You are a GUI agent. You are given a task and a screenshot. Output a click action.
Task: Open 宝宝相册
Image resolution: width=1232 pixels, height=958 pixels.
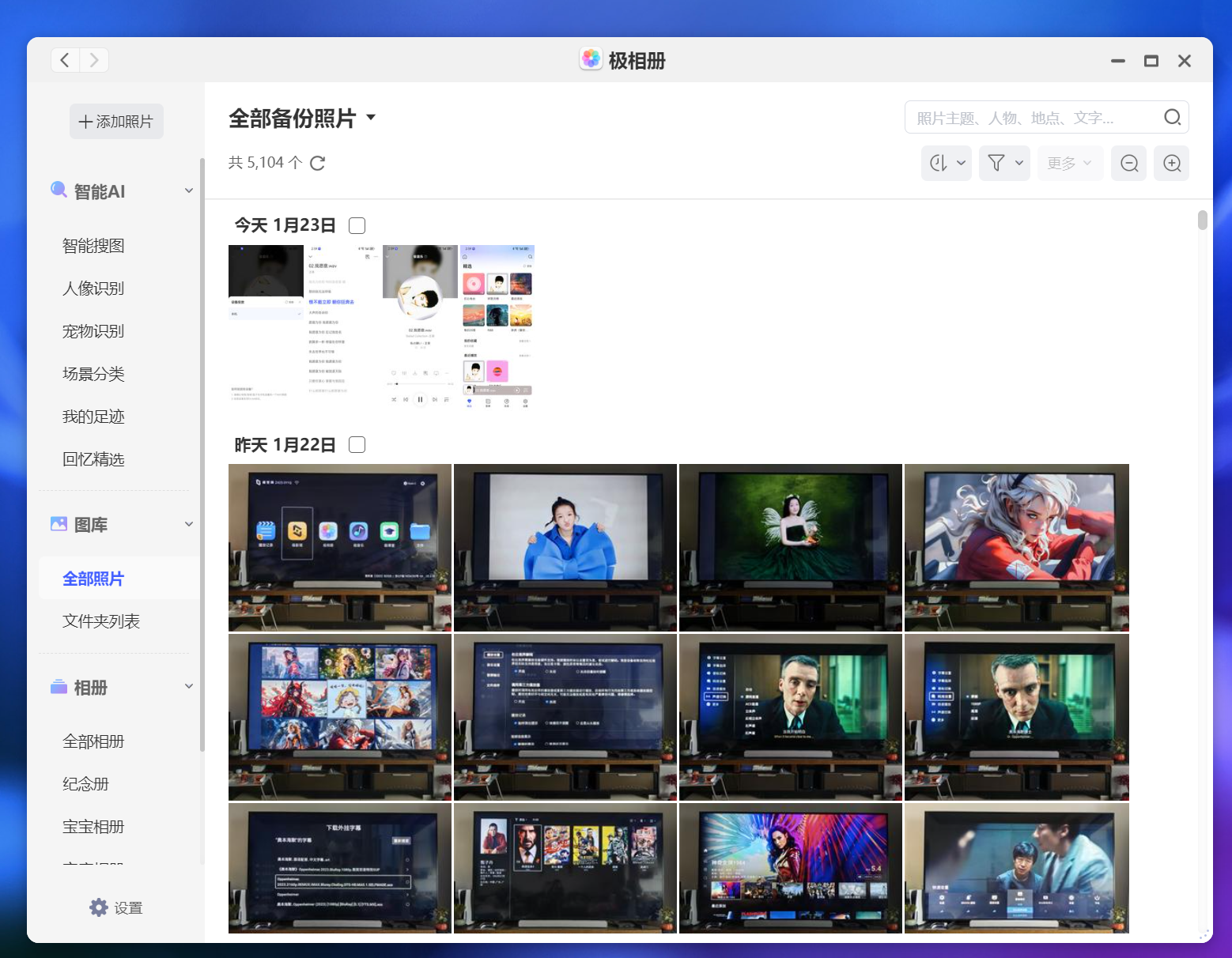(x=93, y=827)
